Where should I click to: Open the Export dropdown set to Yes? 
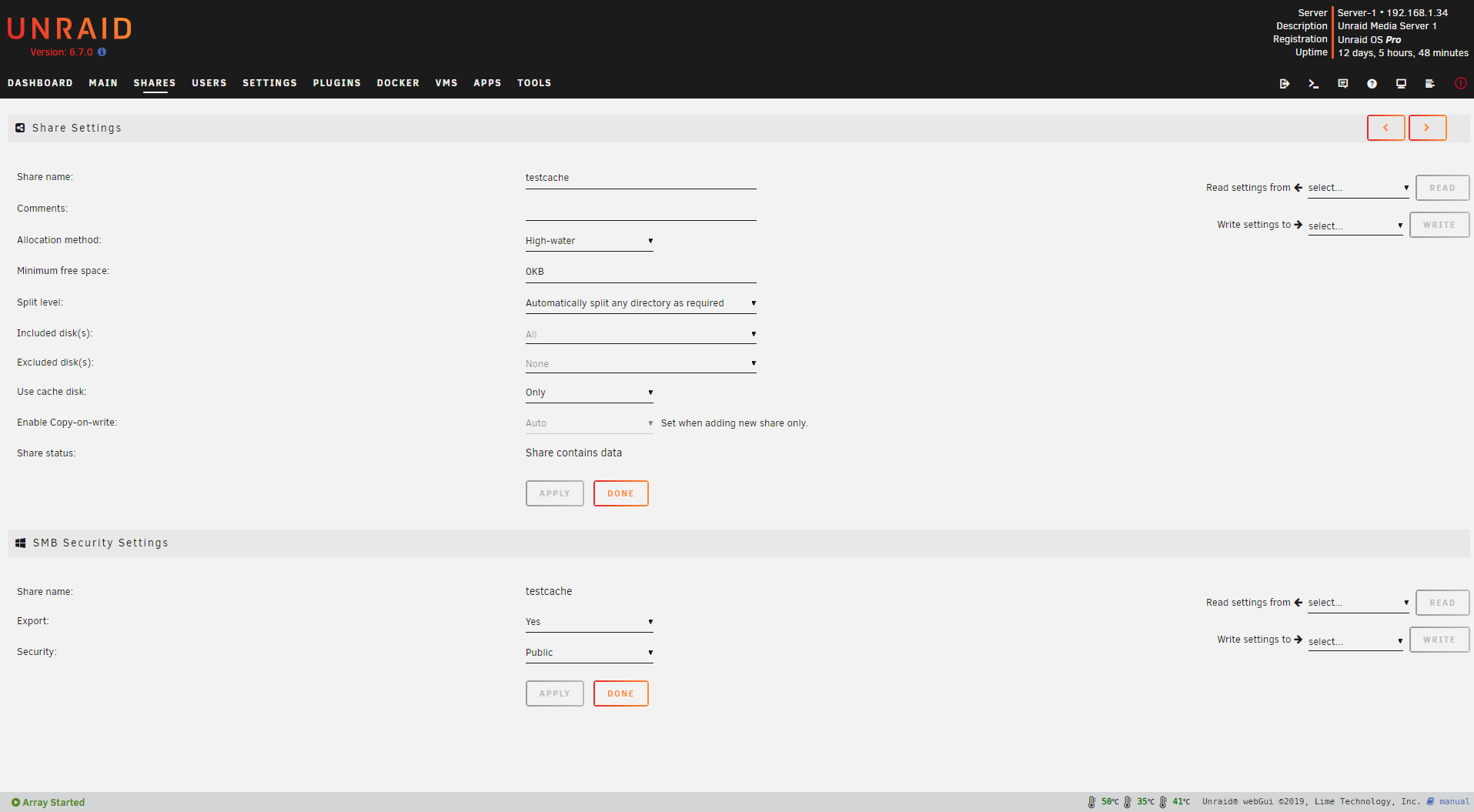click(589, 621)
